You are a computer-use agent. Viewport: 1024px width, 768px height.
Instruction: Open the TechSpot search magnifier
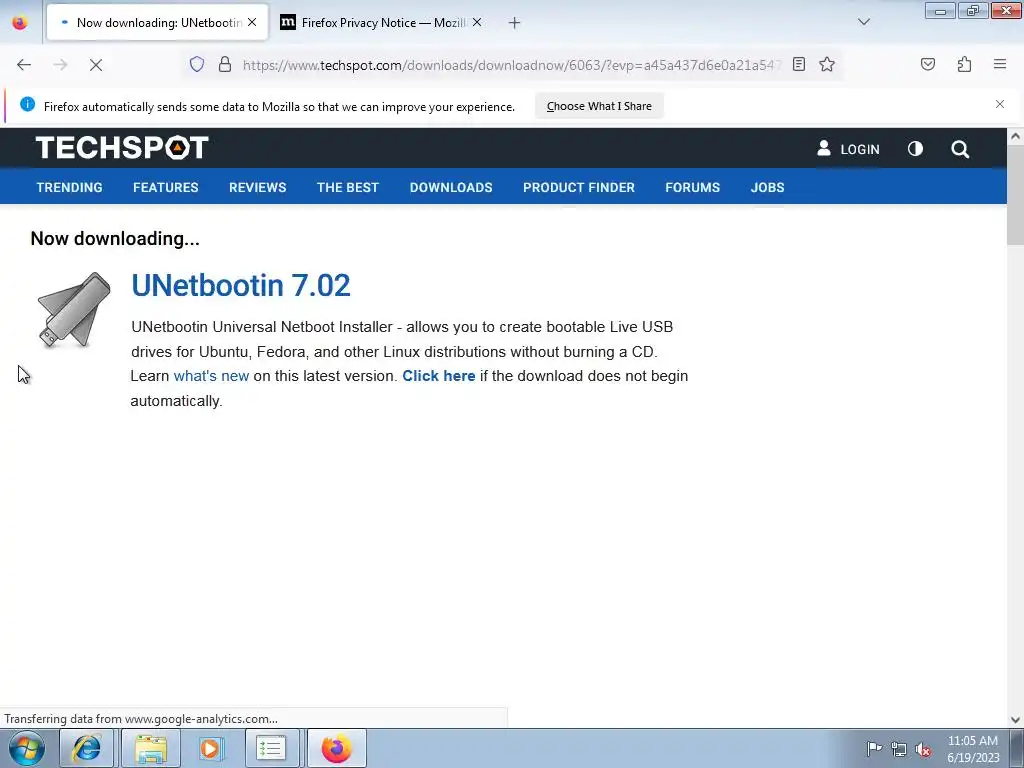960,149
